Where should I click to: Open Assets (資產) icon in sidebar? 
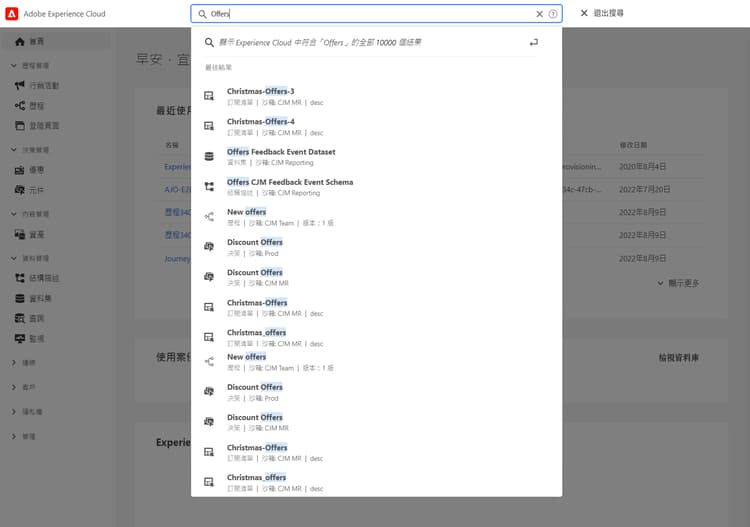tap(20, 234)
